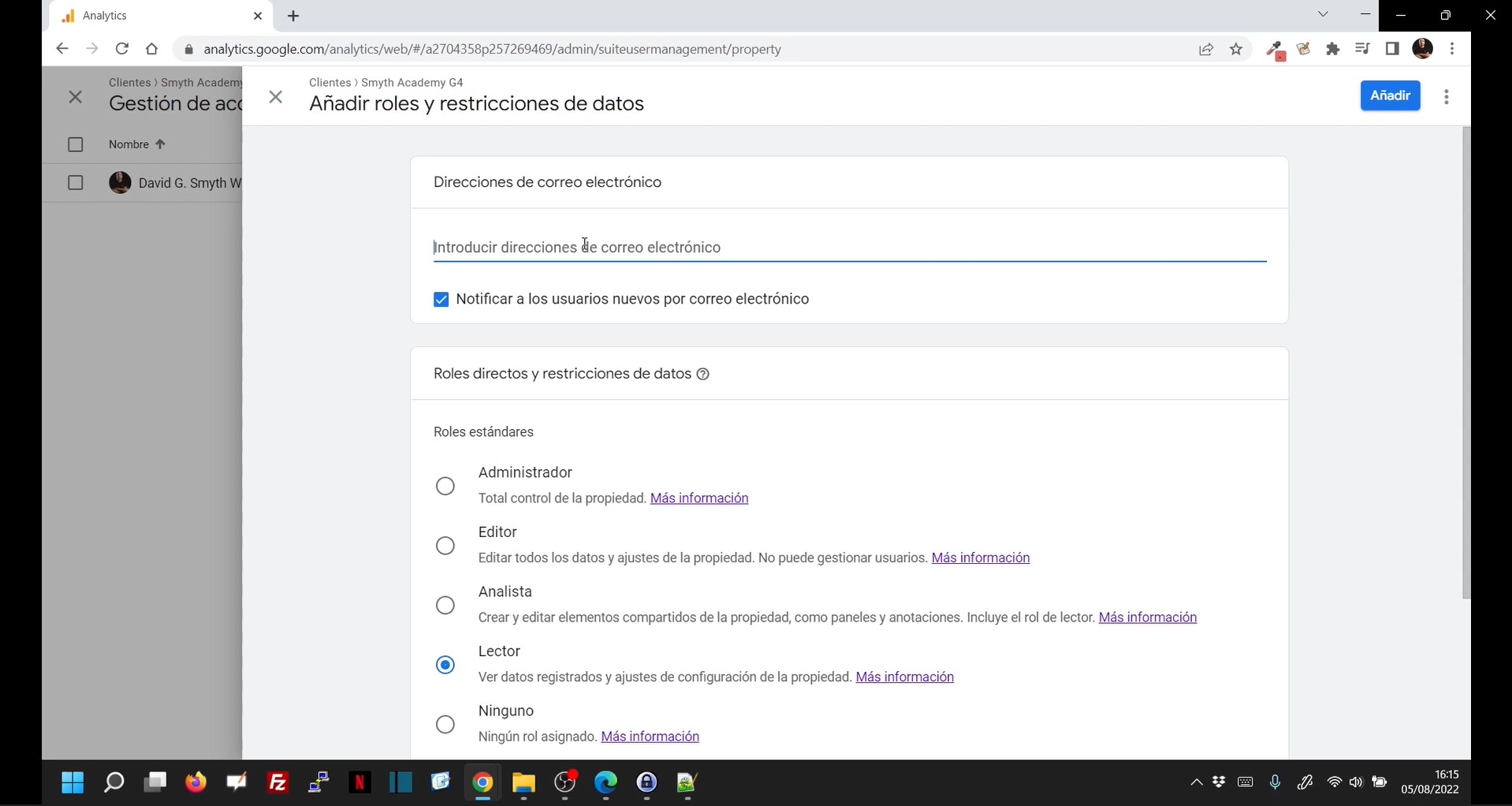Show hidden system tray icons chevron
The image size is (1512, 806).
pos(1196,782)
